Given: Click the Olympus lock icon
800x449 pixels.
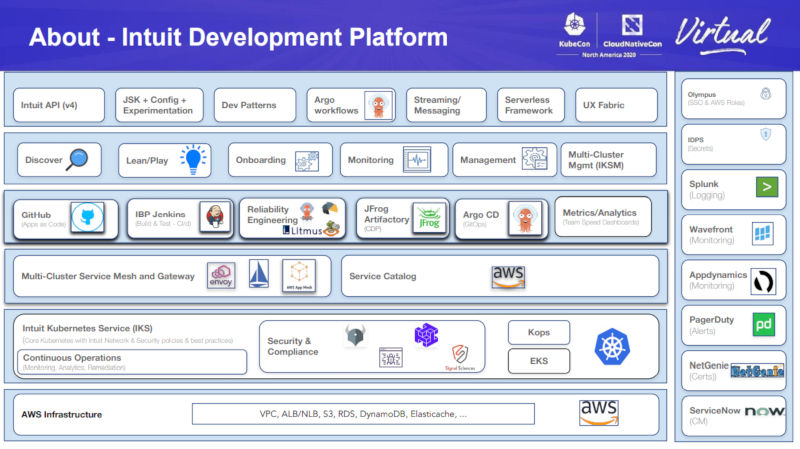Looking at the screenshot, I should tap(765, 94).
